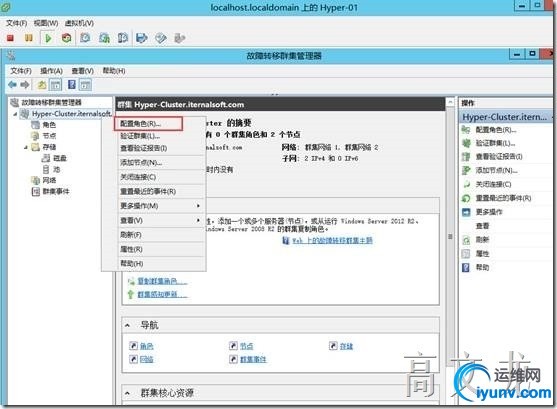The width and height of the screenshot is (557, 409).
Task: Select 网络 in the left tree
Action: coord(49,180)
